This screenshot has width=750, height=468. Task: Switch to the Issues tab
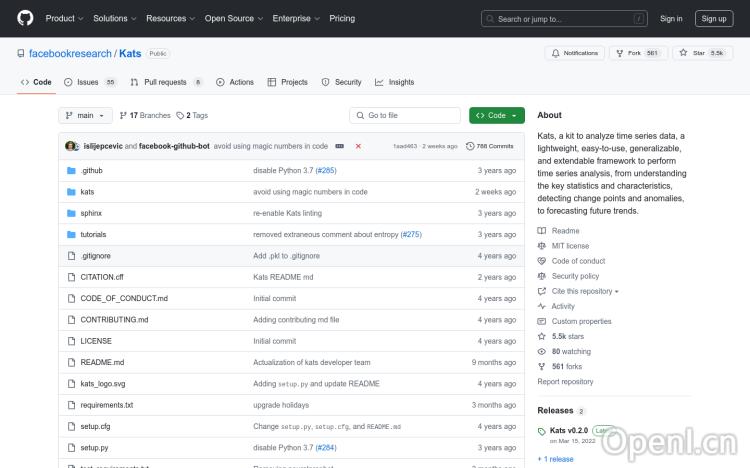(89, 82)
